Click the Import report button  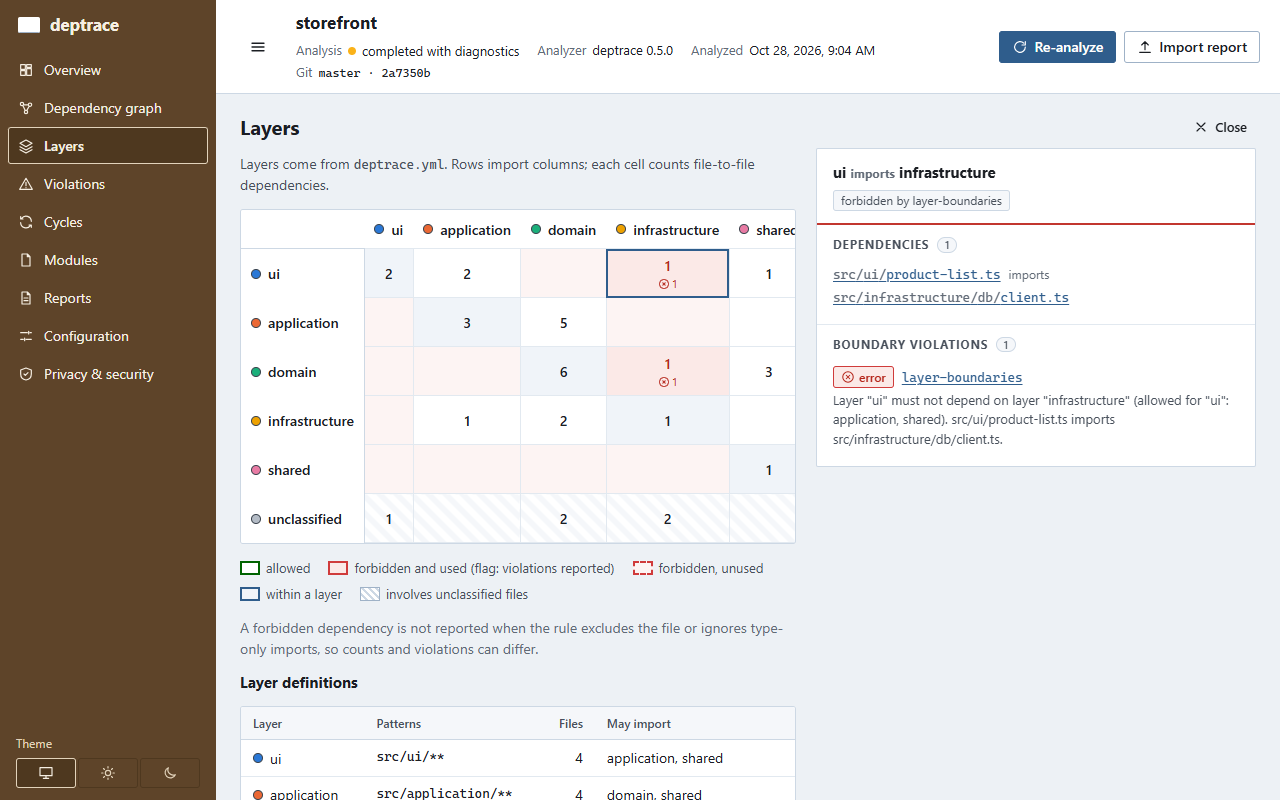coord(1192,47)
